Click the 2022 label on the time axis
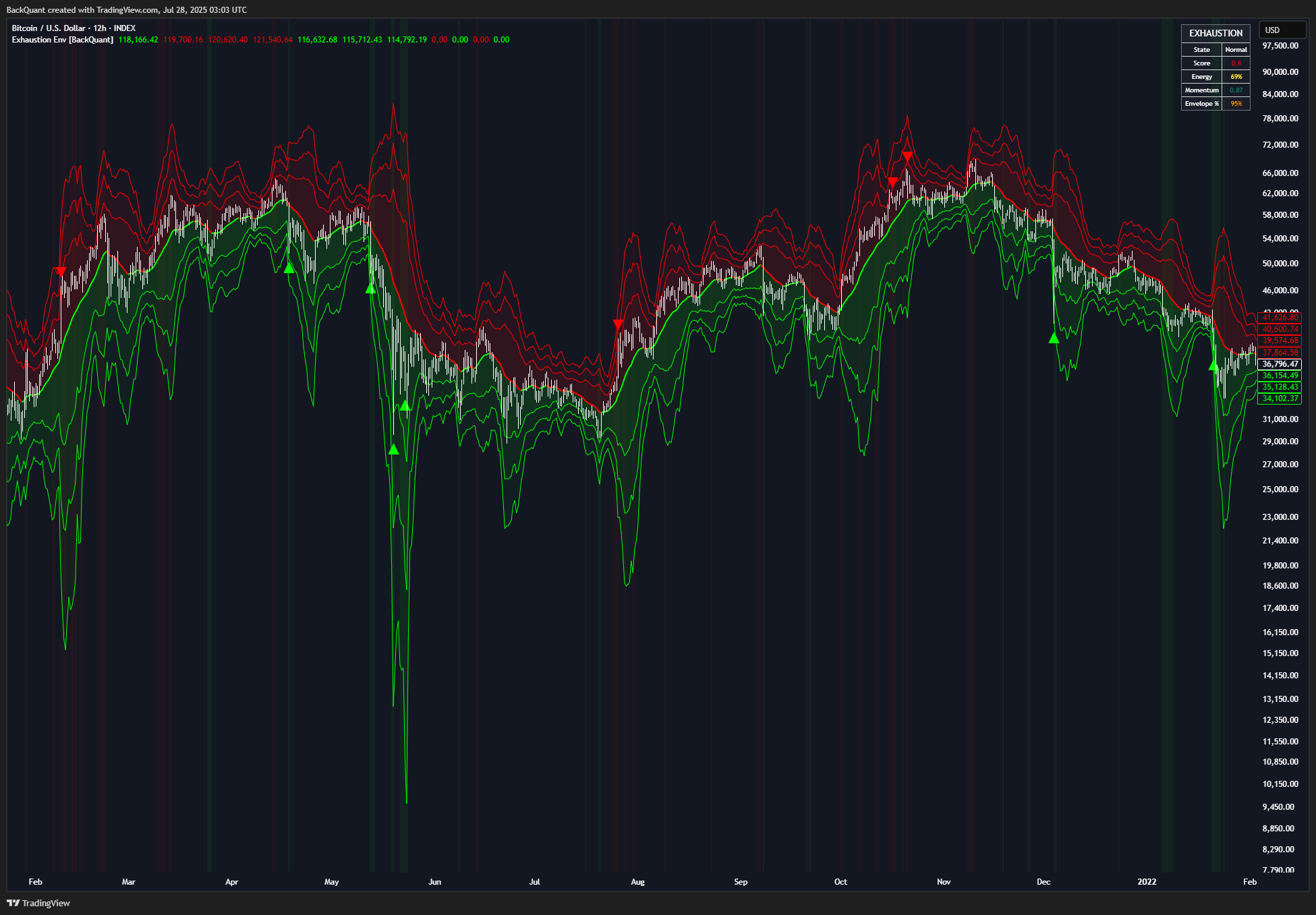Viewport: 1316px width, 915px height. pyautogui.click(x=1147, y=882)
